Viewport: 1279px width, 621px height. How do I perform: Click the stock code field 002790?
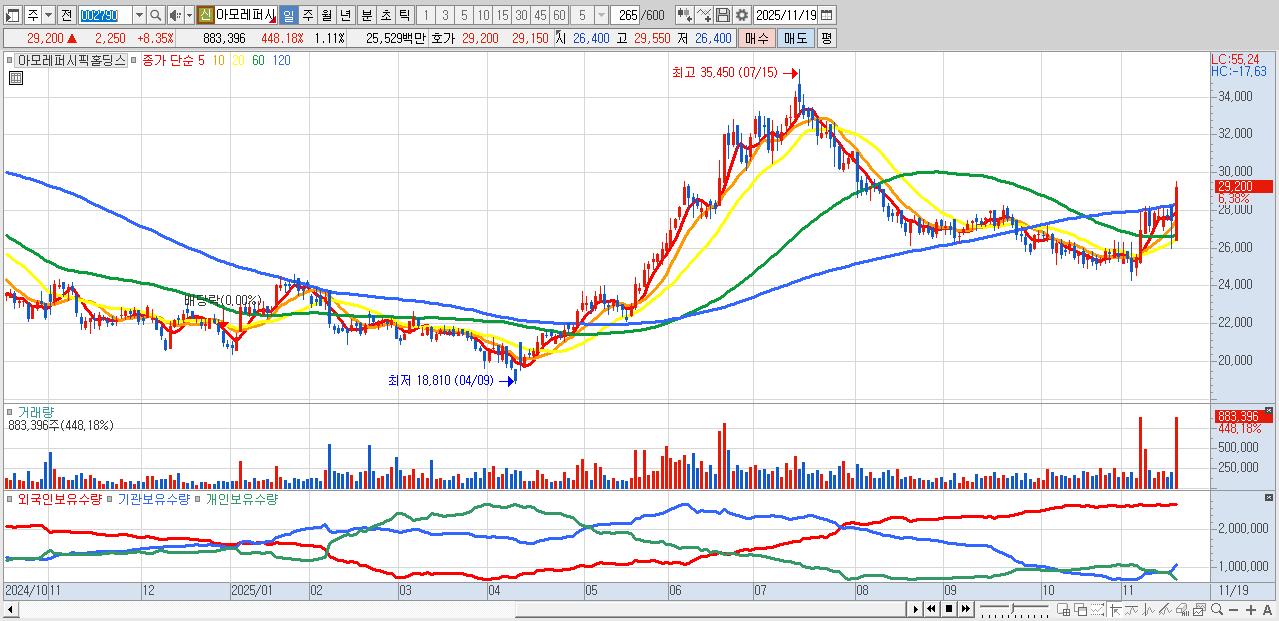click(104, 15)
